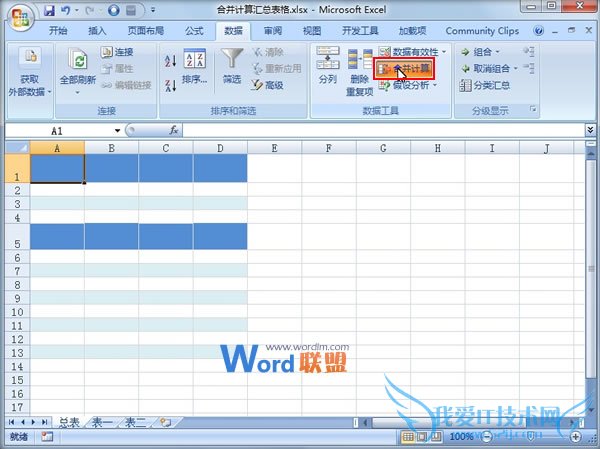Viewport: 600px width, 449px height.
Task: Click the Refresh All icon
Action: click(78, 59)
